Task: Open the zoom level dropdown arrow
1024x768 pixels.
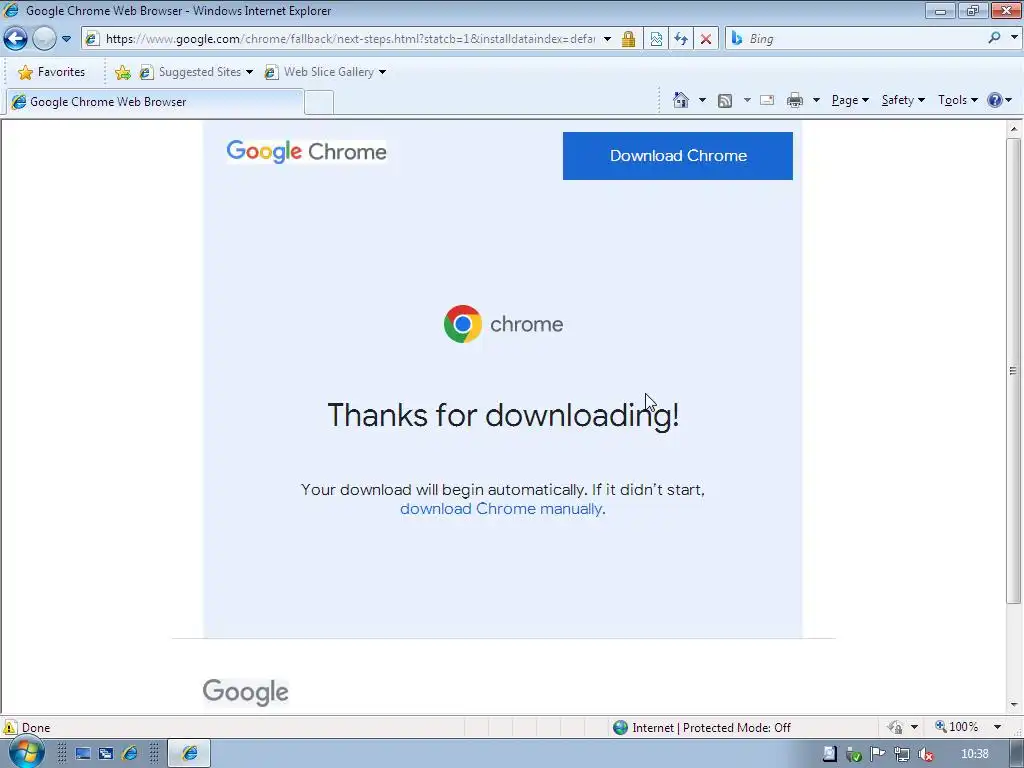Action: (997, 727)
